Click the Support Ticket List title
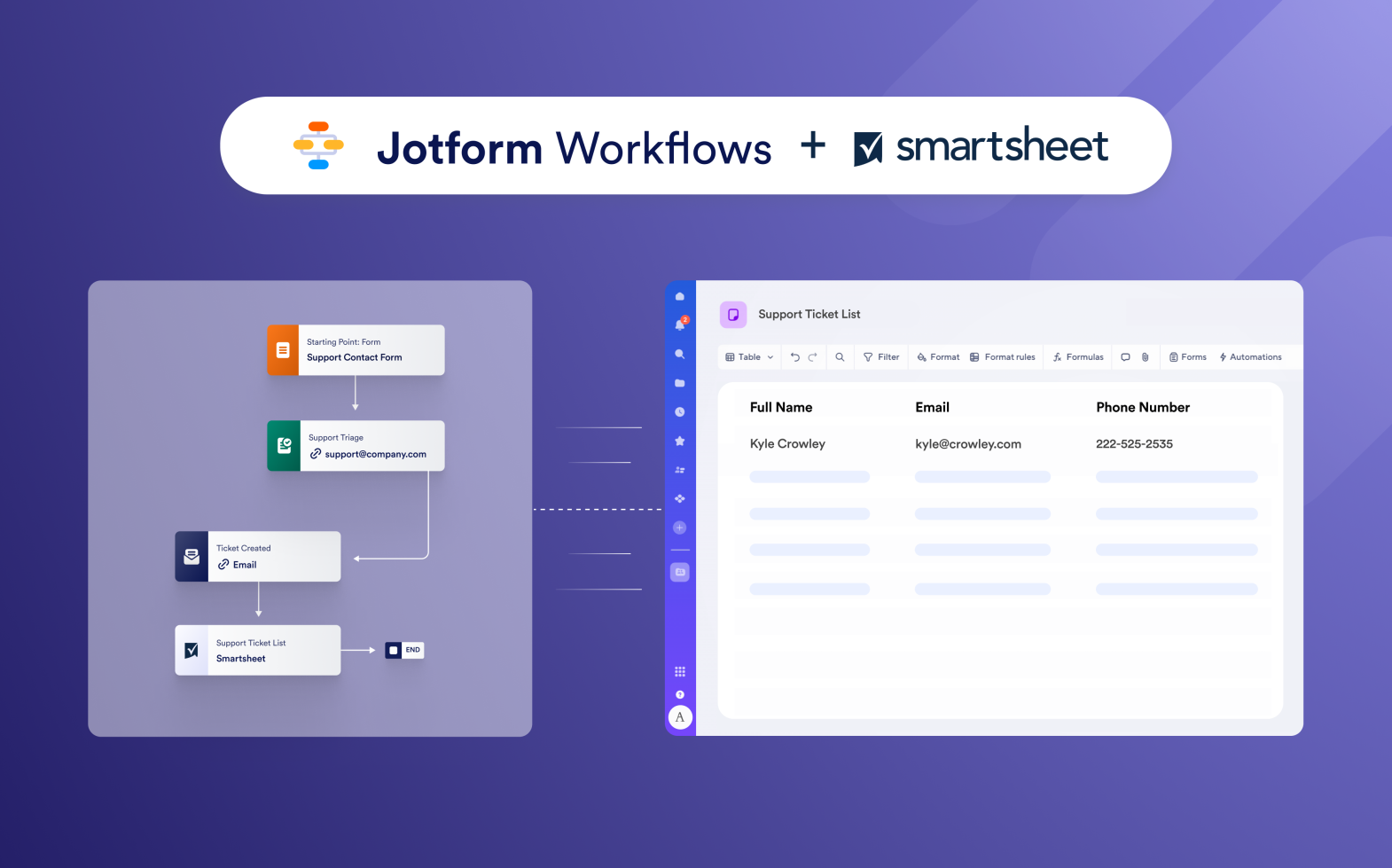 809,315
